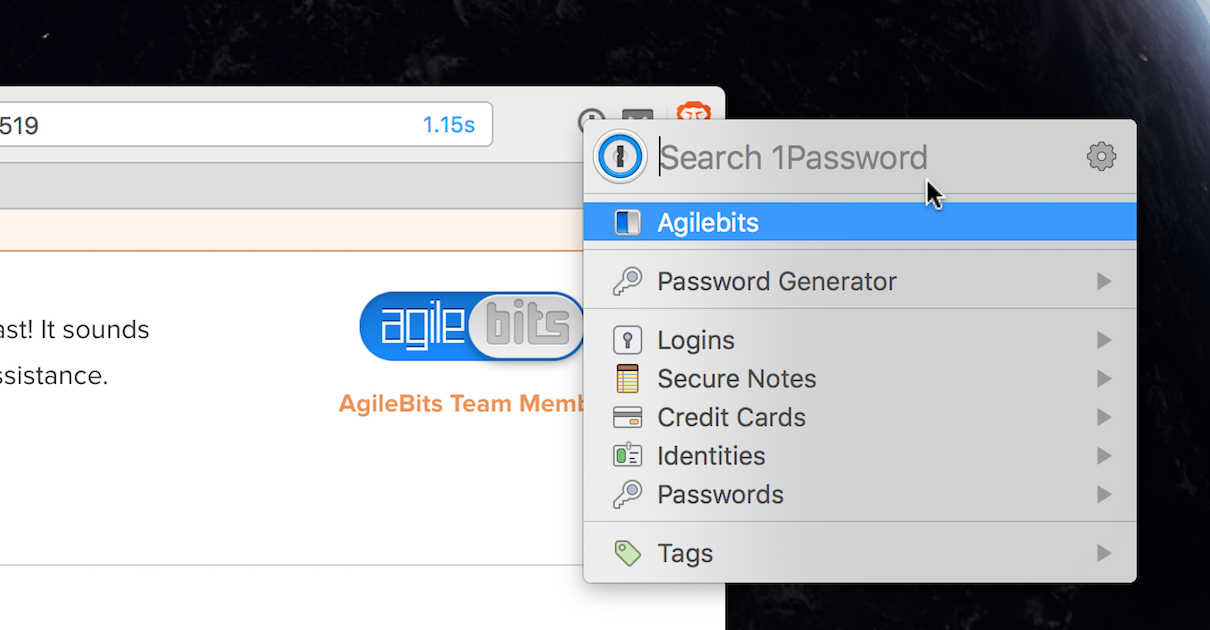This screenshot has height=630, width=1210.
Task: Click the Password Generator key icon
Action: (627, 281)
